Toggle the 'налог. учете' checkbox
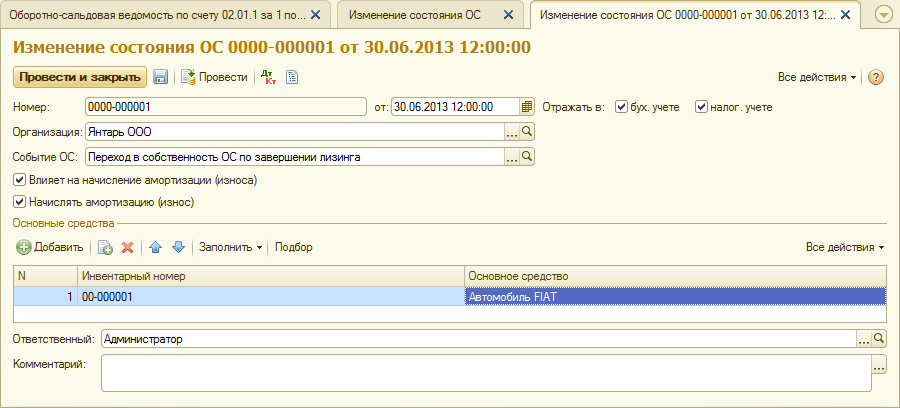The width and height of the screenshot is (900, 408). [702, 107]
